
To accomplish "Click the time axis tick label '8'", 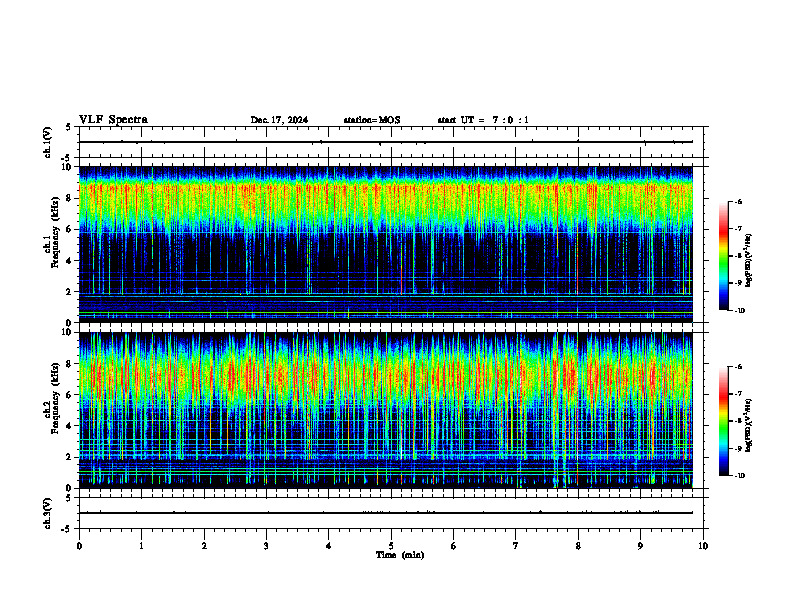I will click(578, 546).
